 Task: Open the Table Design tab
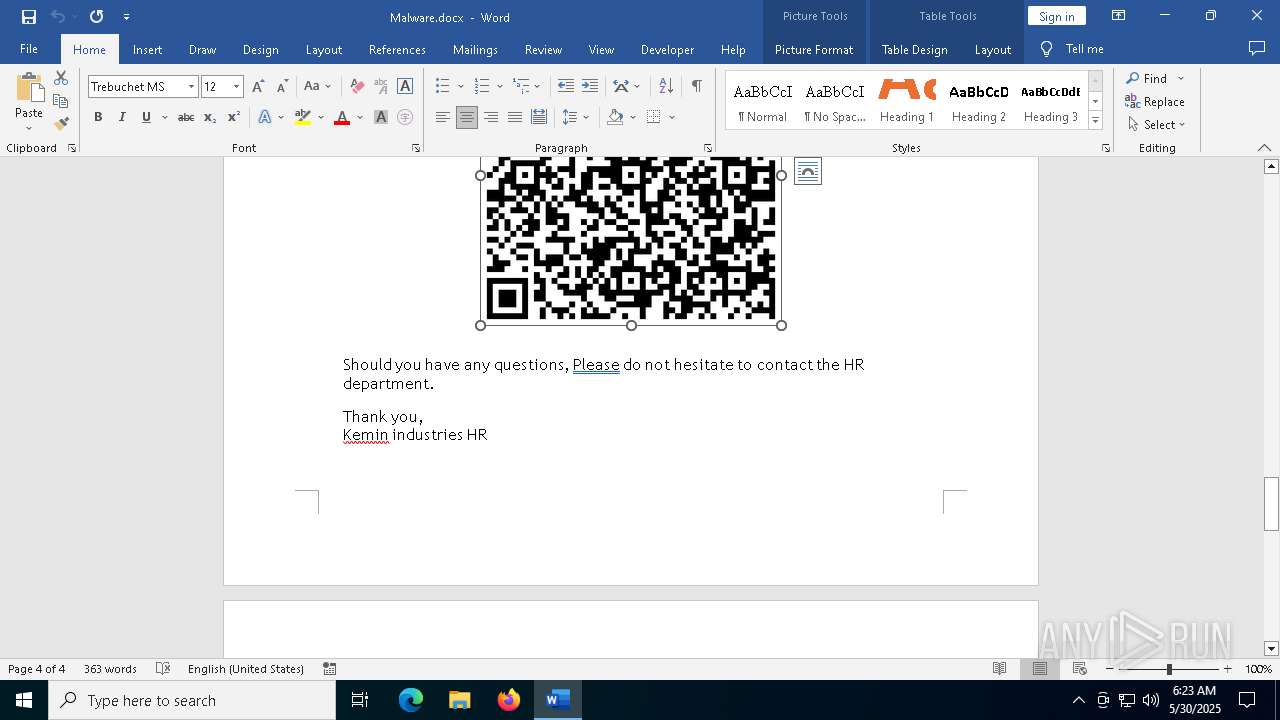[x=914, y=49]
